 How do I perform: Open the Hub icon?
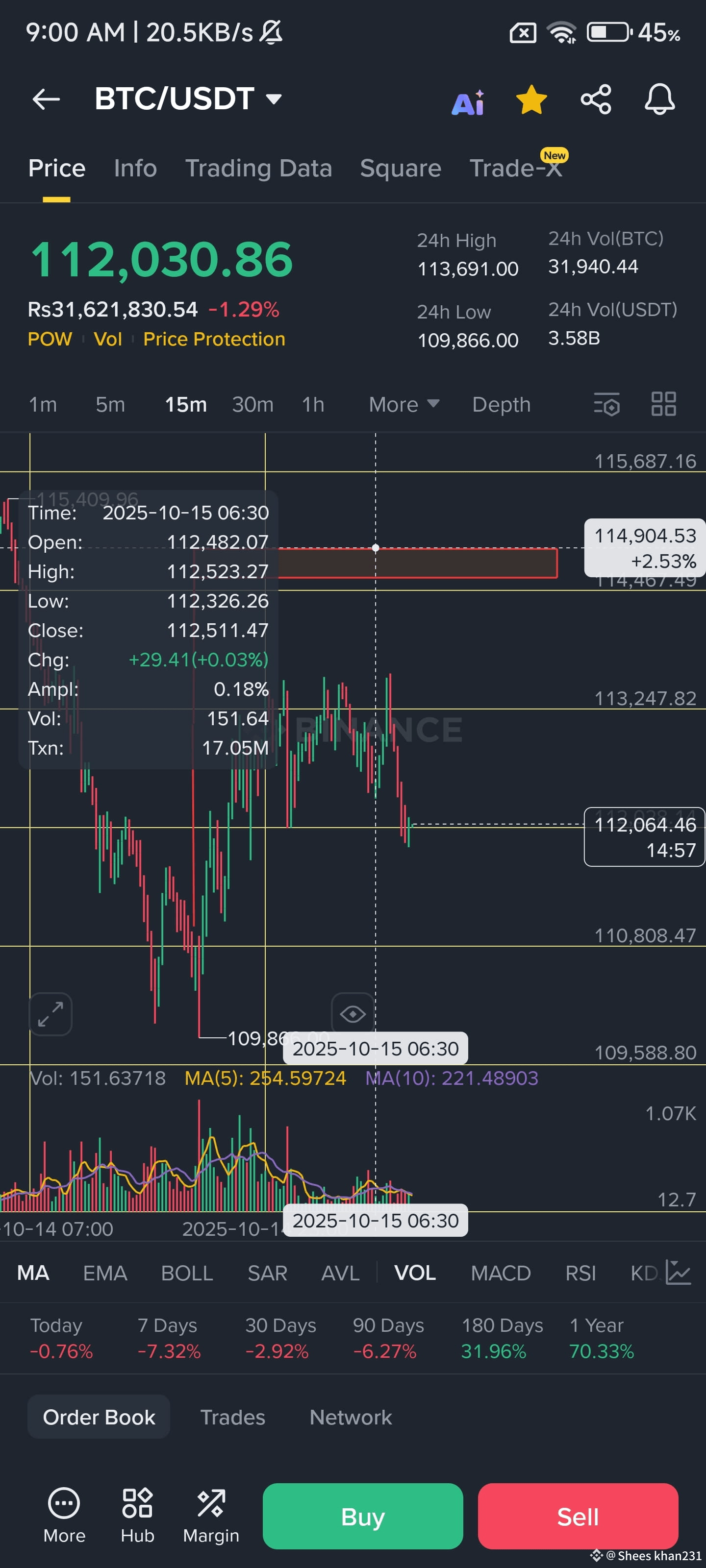[138, 1516]
